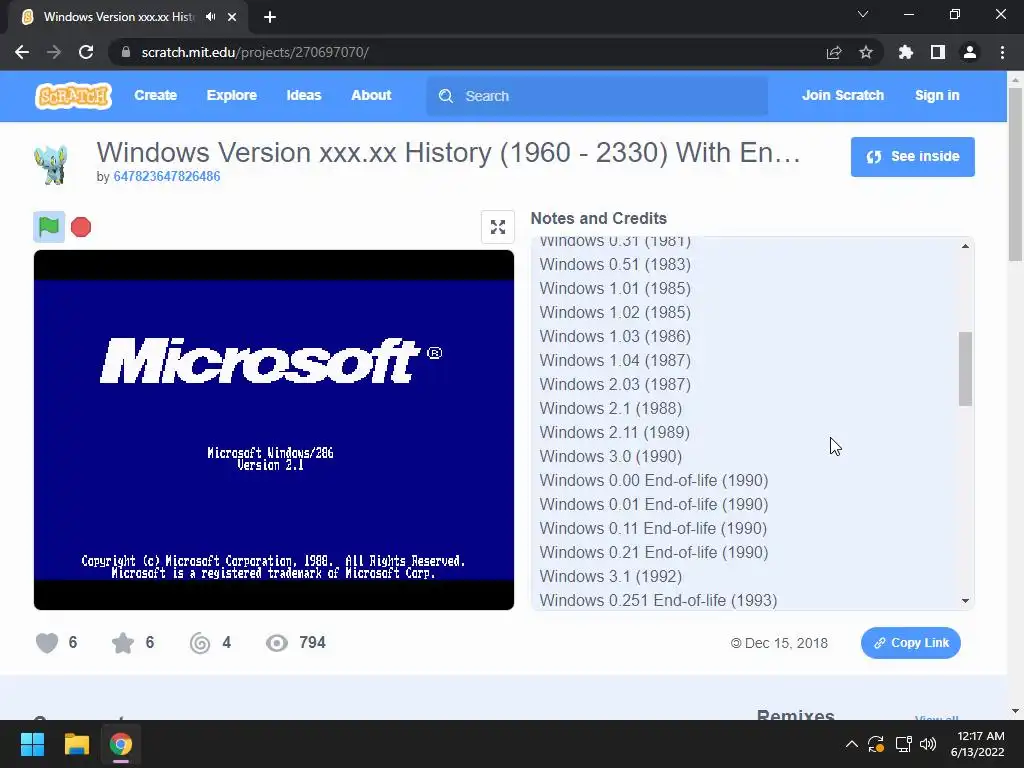Click Join Scratch
Screen dimensions: 1024x768
[843, 95]
